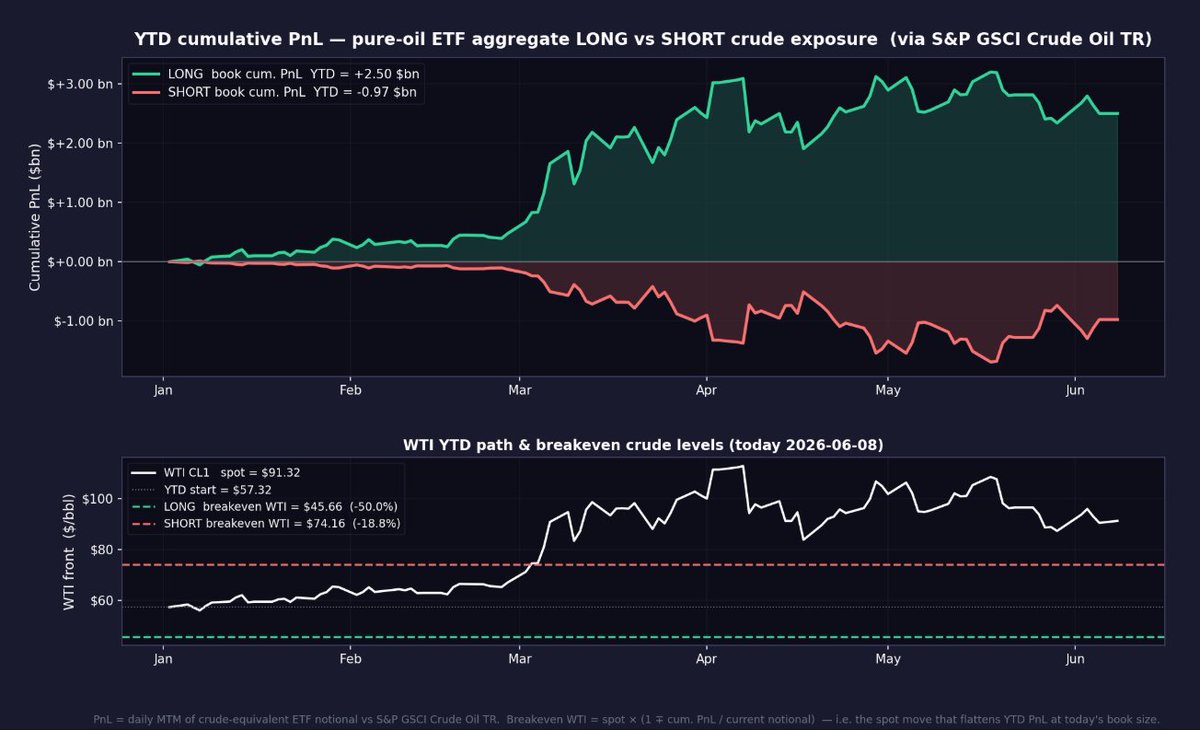Image resolution: width=1200 pixels, height=730 pixels.
Task: Click the May tick label on WTI chart
Action: point(887,660)
